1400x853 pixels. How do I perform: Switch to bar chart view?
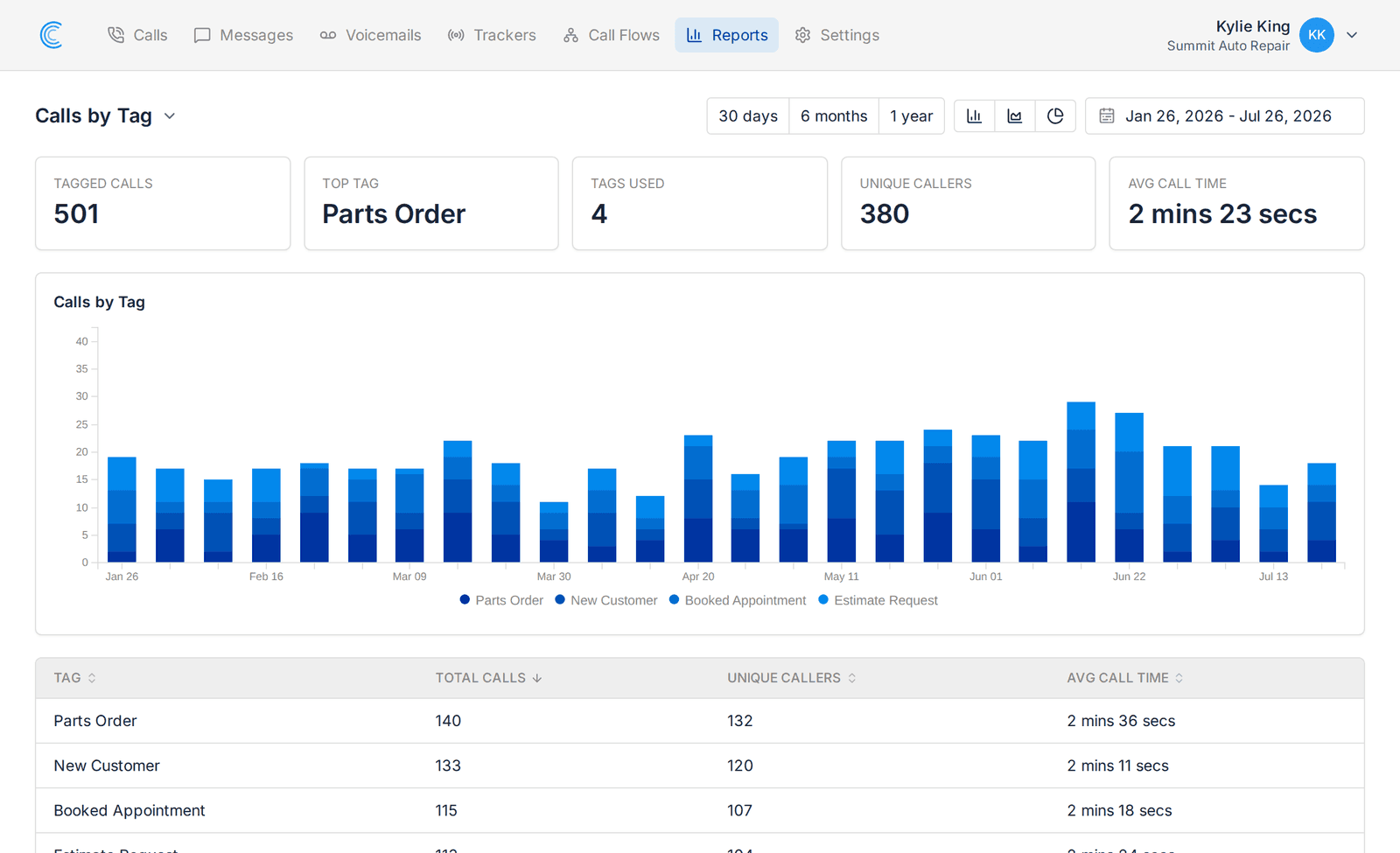(x=974, y=115)
